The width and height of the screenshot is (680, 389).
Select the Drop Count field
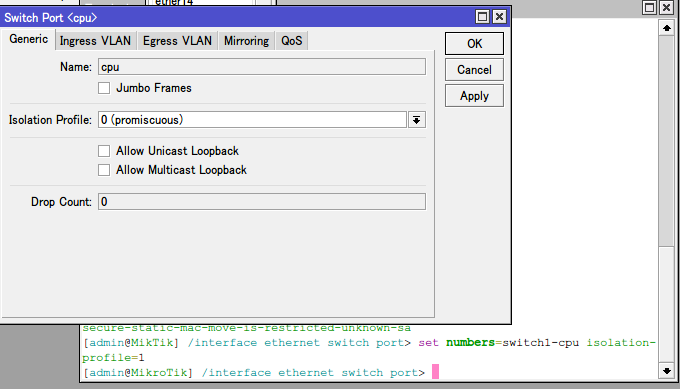[262, 202]
